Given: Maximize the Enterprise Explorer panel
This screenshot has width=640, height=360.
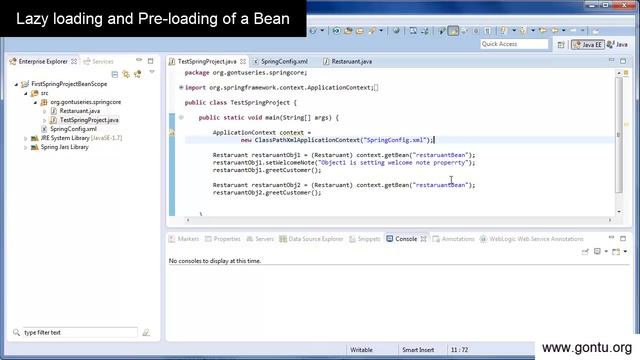Looking at the screenshot, I should click(151, 61).
